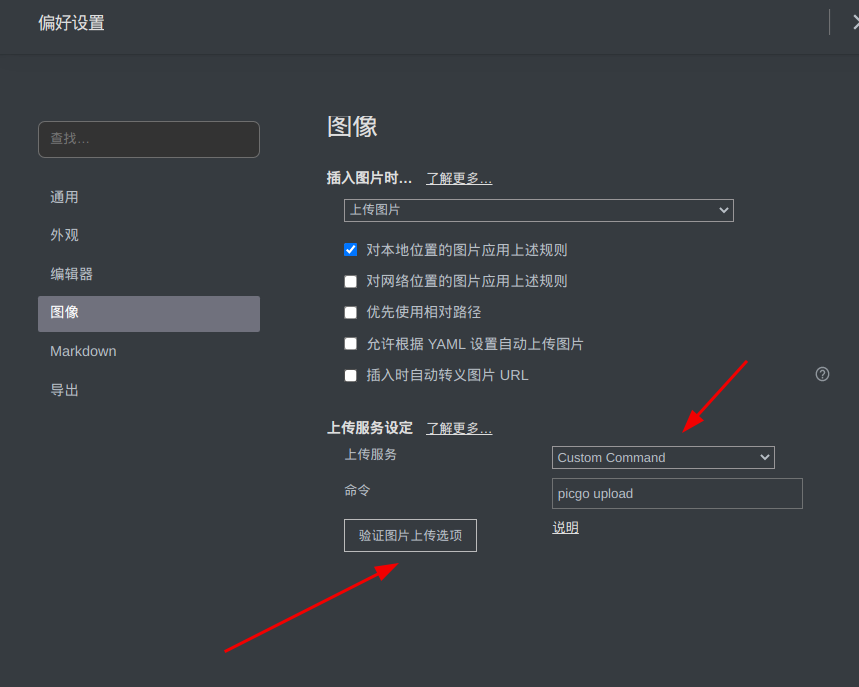Click the help question mark icon
Image resolution: width=859 pixels, height=687 pixels.
(x=822, y=374)
